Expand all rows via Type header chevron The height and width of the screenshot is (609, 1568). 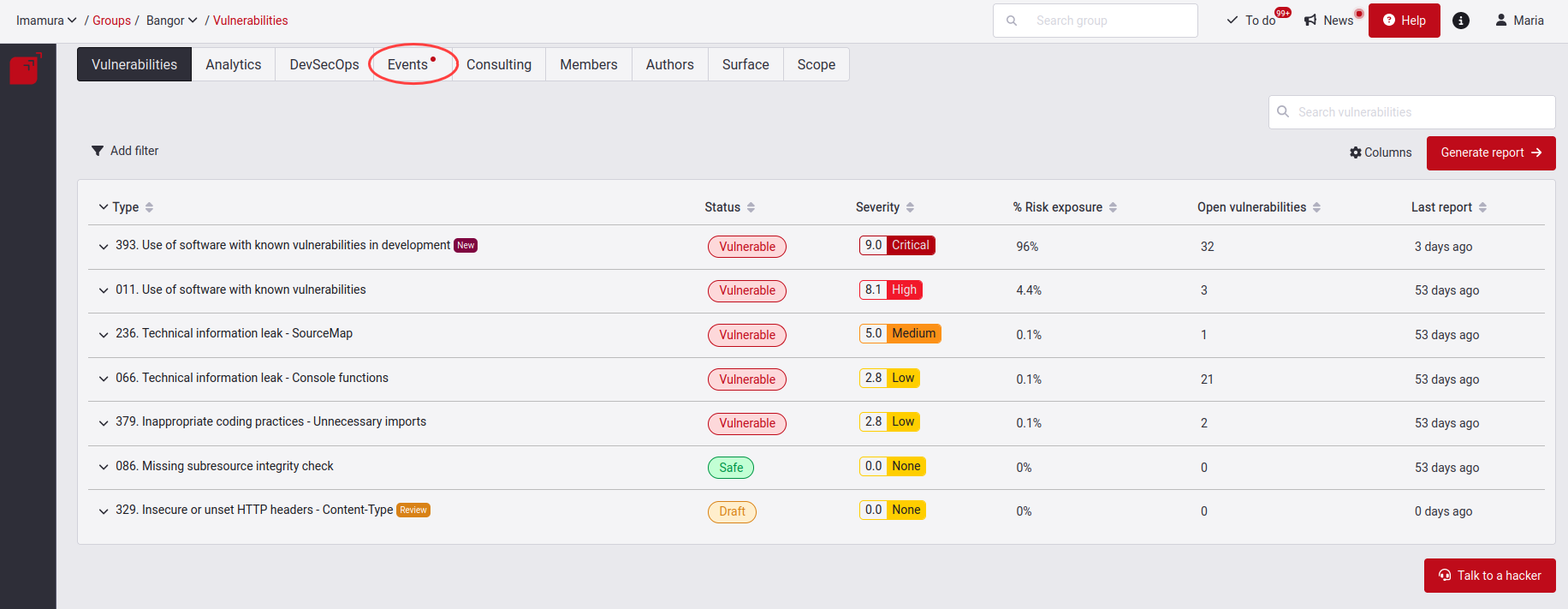tap(104, 207)
